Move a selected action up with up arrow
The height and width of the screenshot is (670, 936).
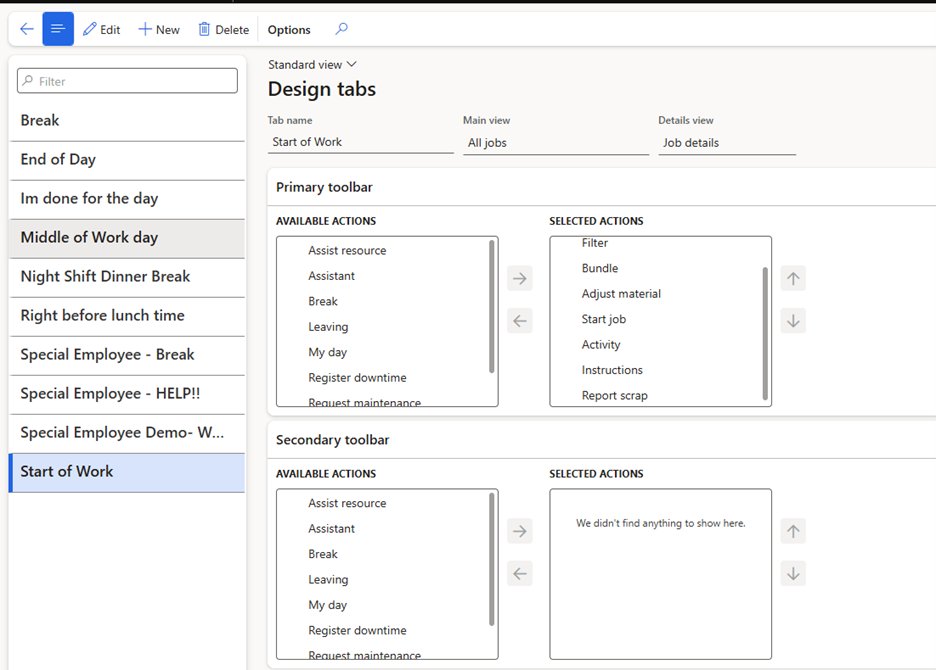(792, 278)
